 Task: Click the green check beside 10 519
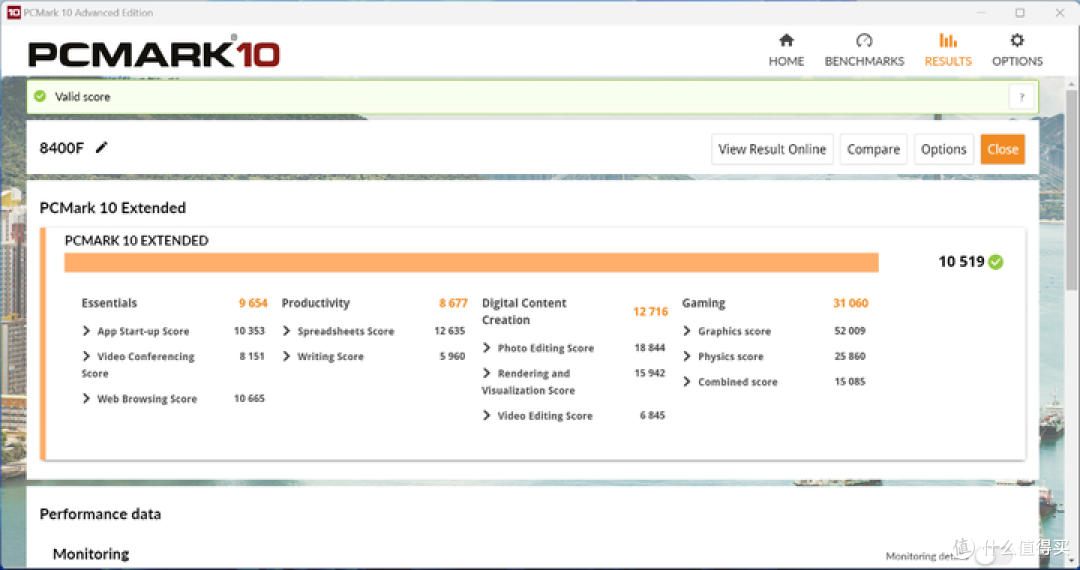tap(995, 262)
